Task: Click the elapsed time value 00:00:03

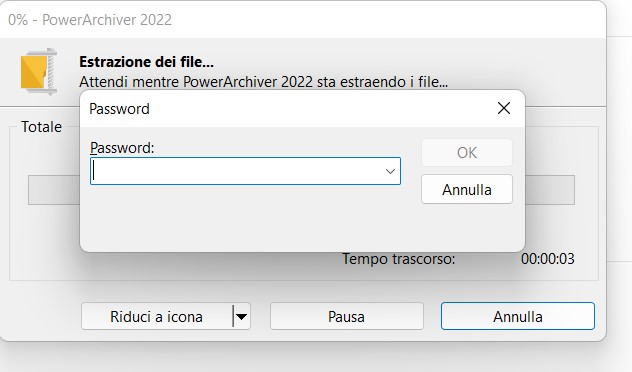Action: tap(547, 259)
